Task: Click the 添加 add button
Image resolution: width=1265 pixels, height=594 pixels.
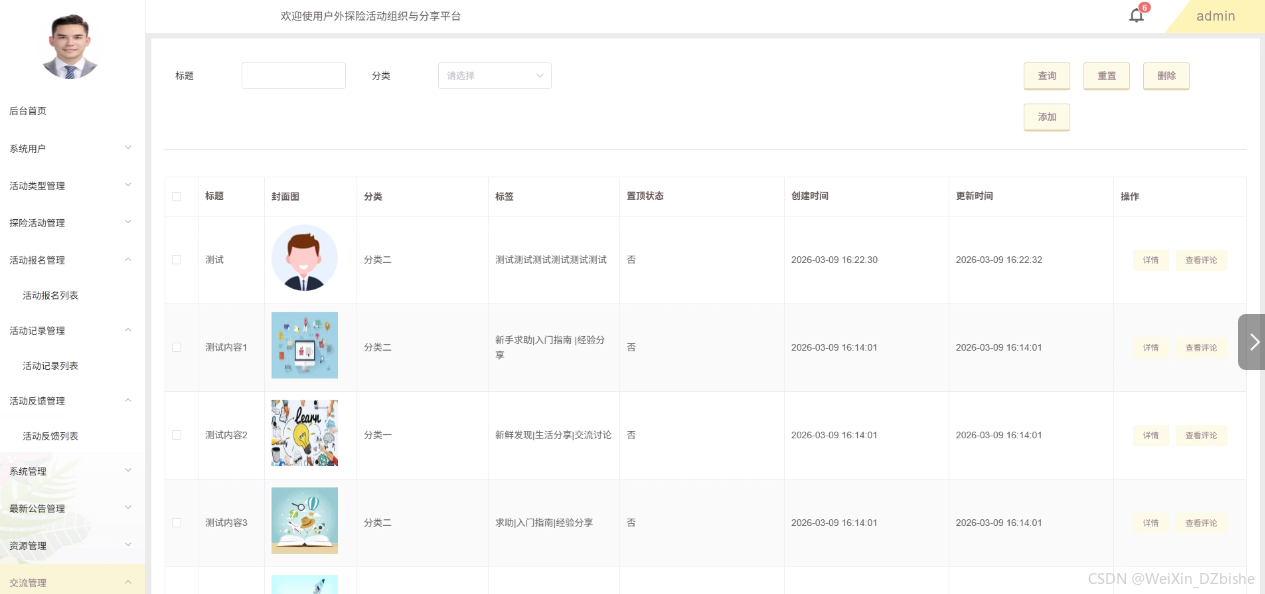Action: [1047, 117]
